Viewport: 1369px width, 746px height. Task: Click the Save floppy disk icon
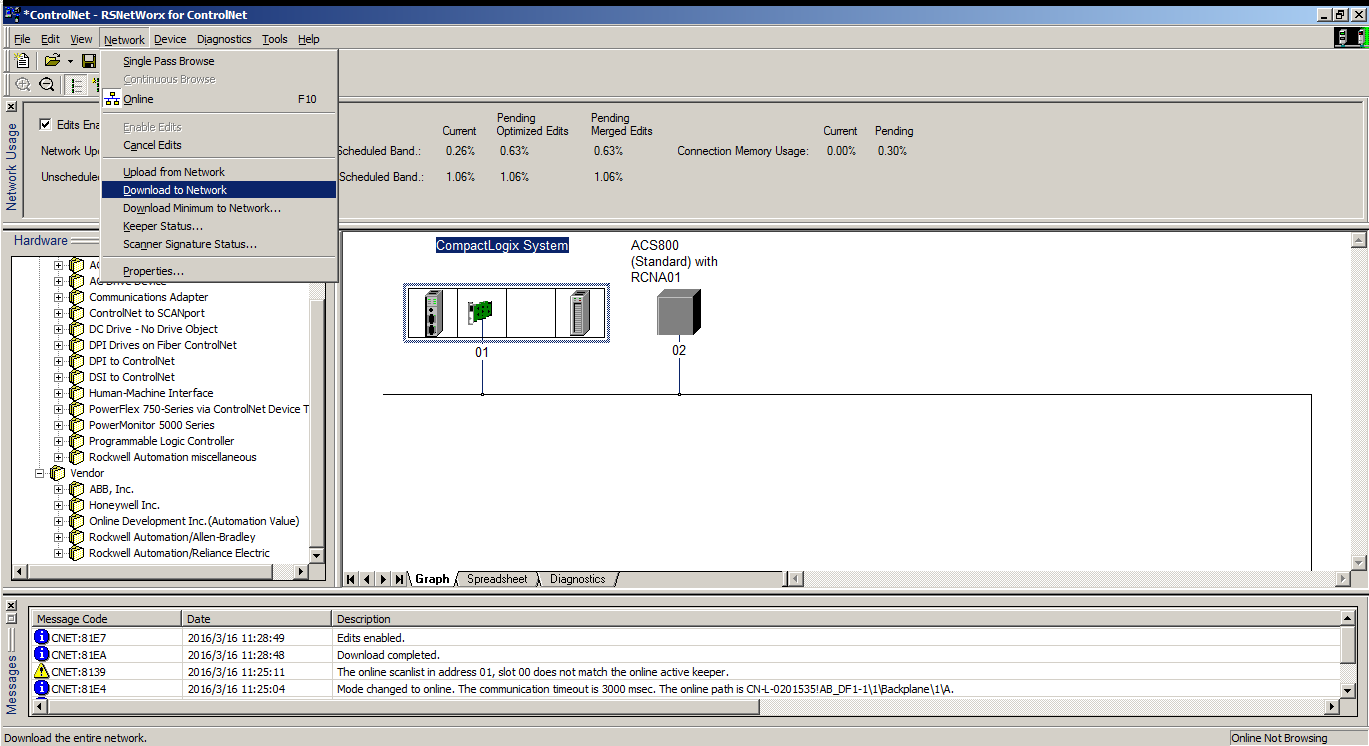(89, 61)
